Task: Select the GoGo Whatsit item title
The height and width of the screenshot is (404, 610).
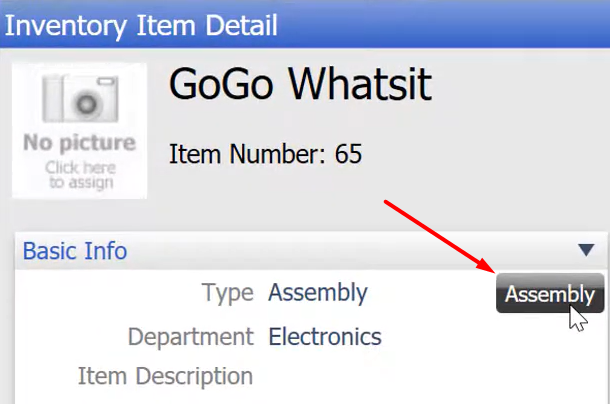Action: 300,84
